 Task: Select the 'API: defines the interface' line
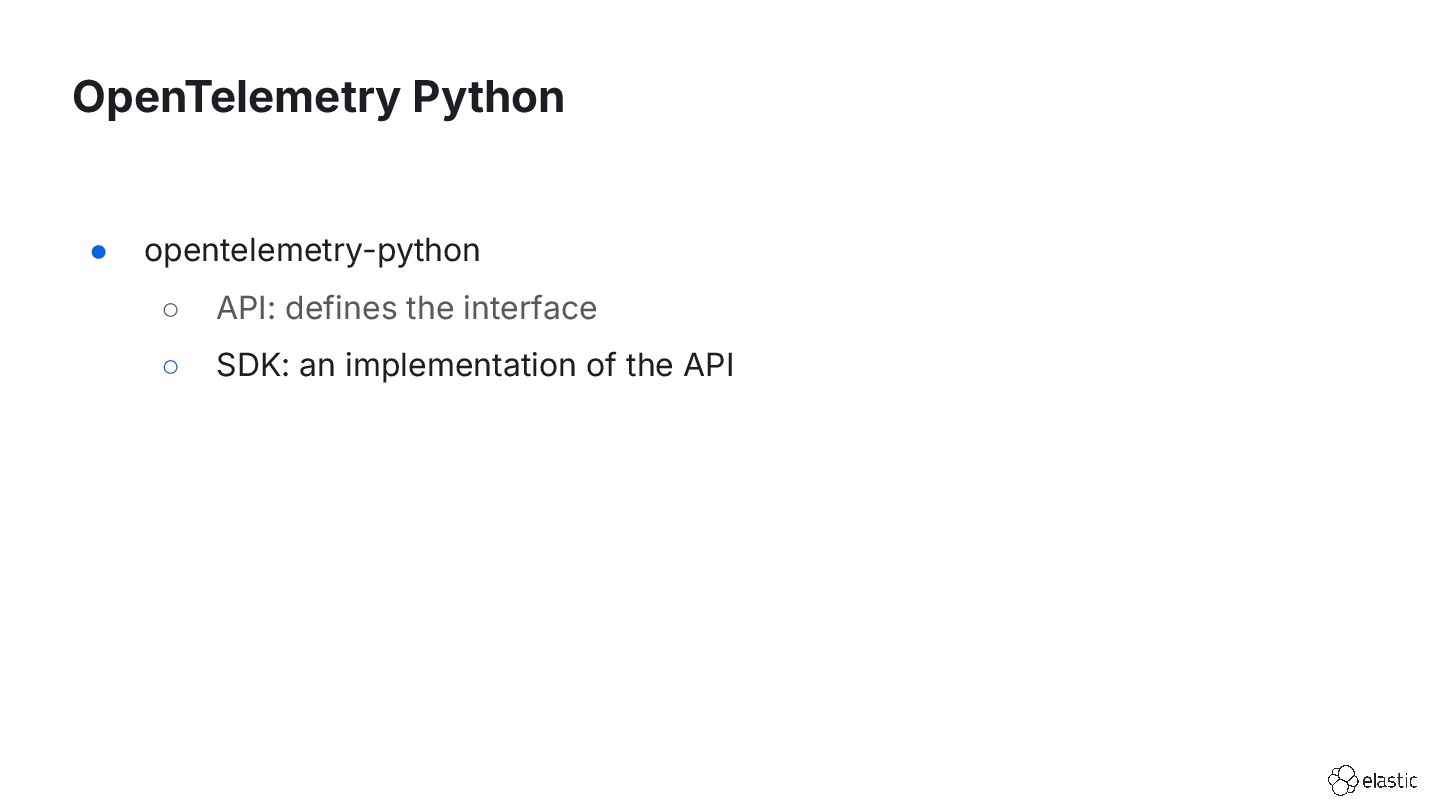point(406,308)
